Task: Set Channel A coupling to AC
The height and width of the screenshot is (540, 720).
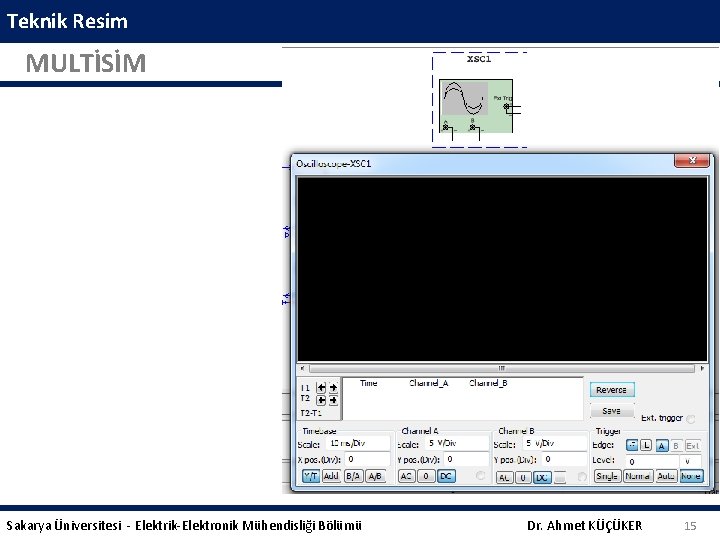Action: [x=406, y=476]
